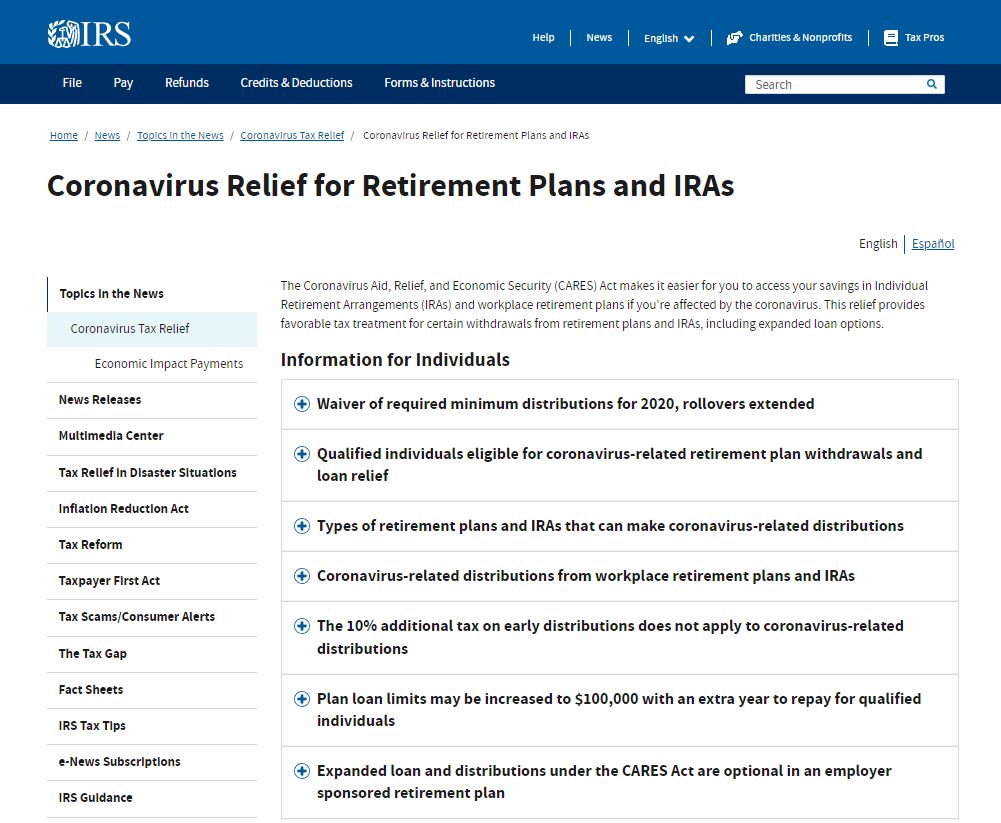Image resolution: width=1001 pixels, height=823 pixels.
Task: Select Topics in the News sidebar item
Action: click(x=112, y=294)
